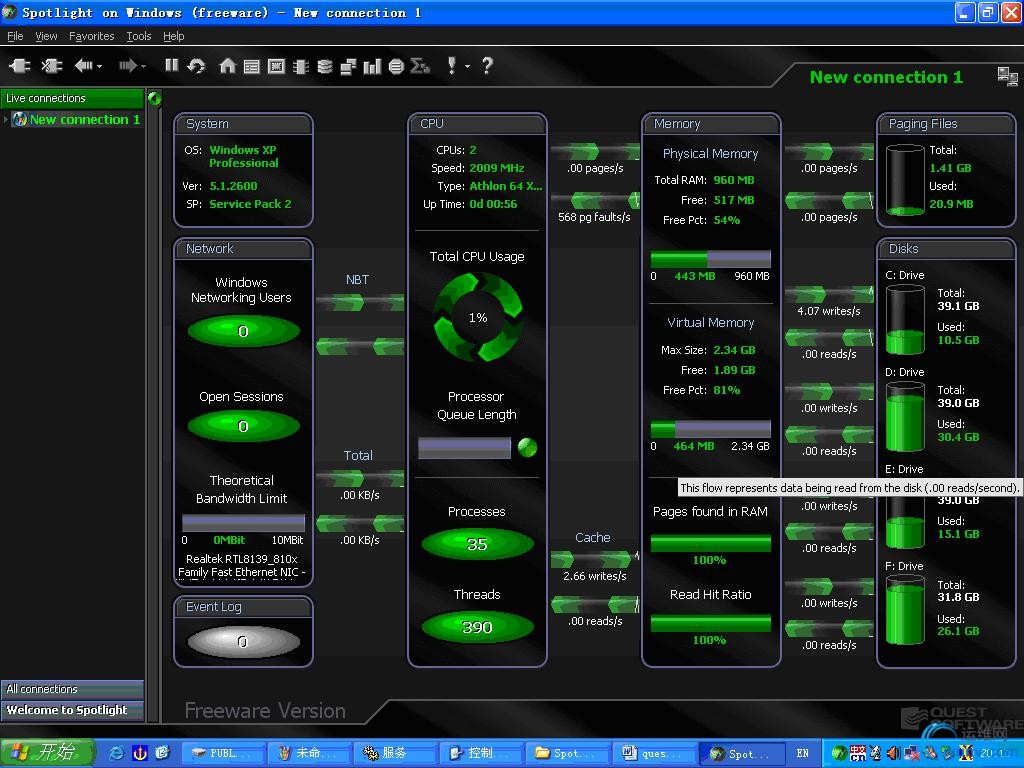Click the C: Drive cylinder gauge
Screen dimensions: 1024x768
pyautogui.click(x=905, y=320)
